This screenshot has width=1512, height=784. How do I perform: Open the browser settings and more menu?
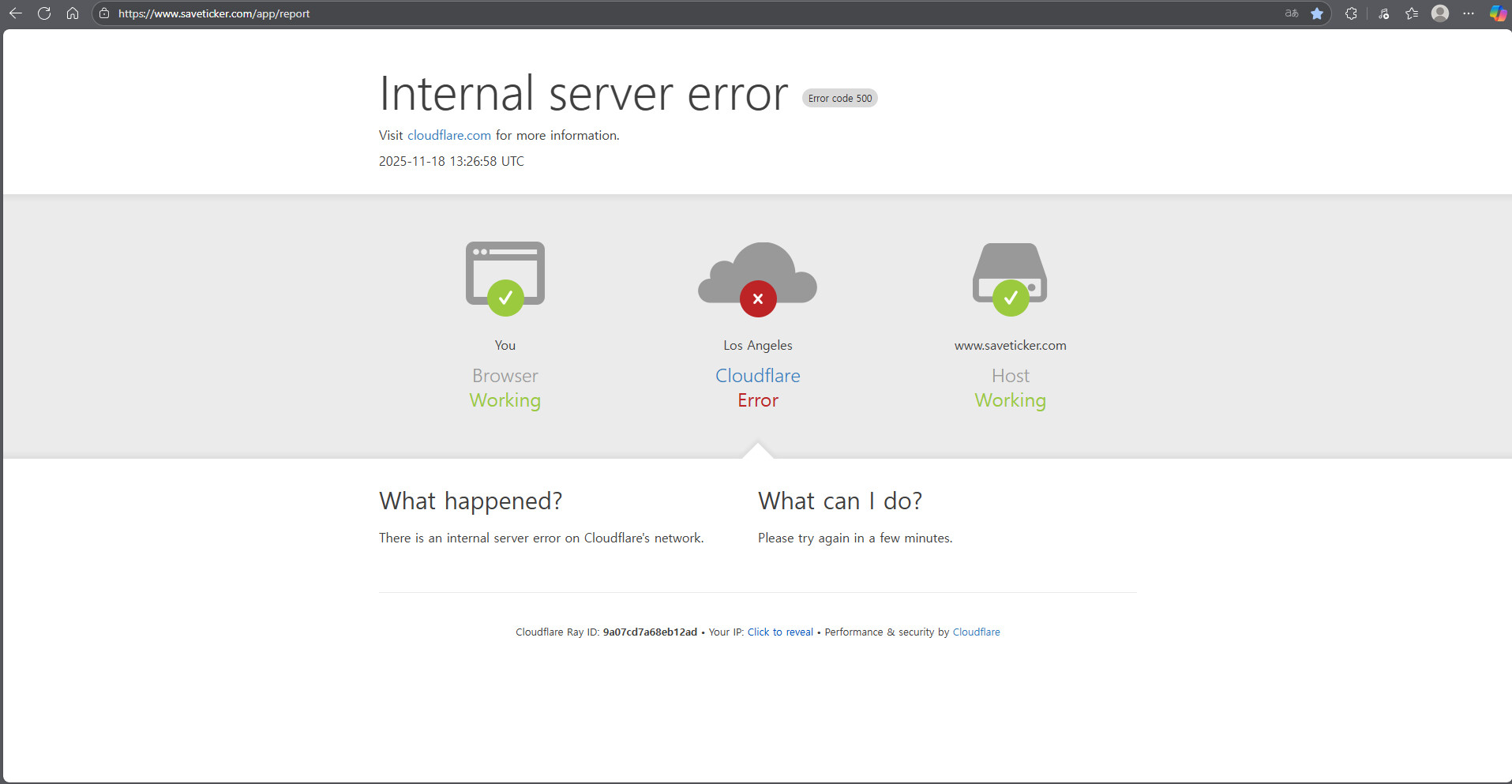pos(1469,13)
